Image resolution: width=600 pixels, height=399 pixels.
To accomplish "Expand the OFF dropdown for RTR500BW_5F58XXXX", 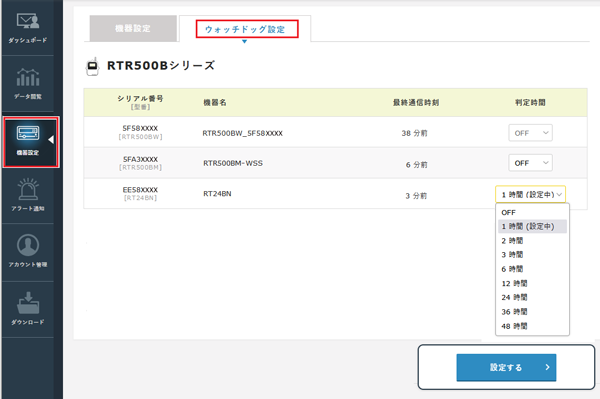I will (x=530, y=133).
